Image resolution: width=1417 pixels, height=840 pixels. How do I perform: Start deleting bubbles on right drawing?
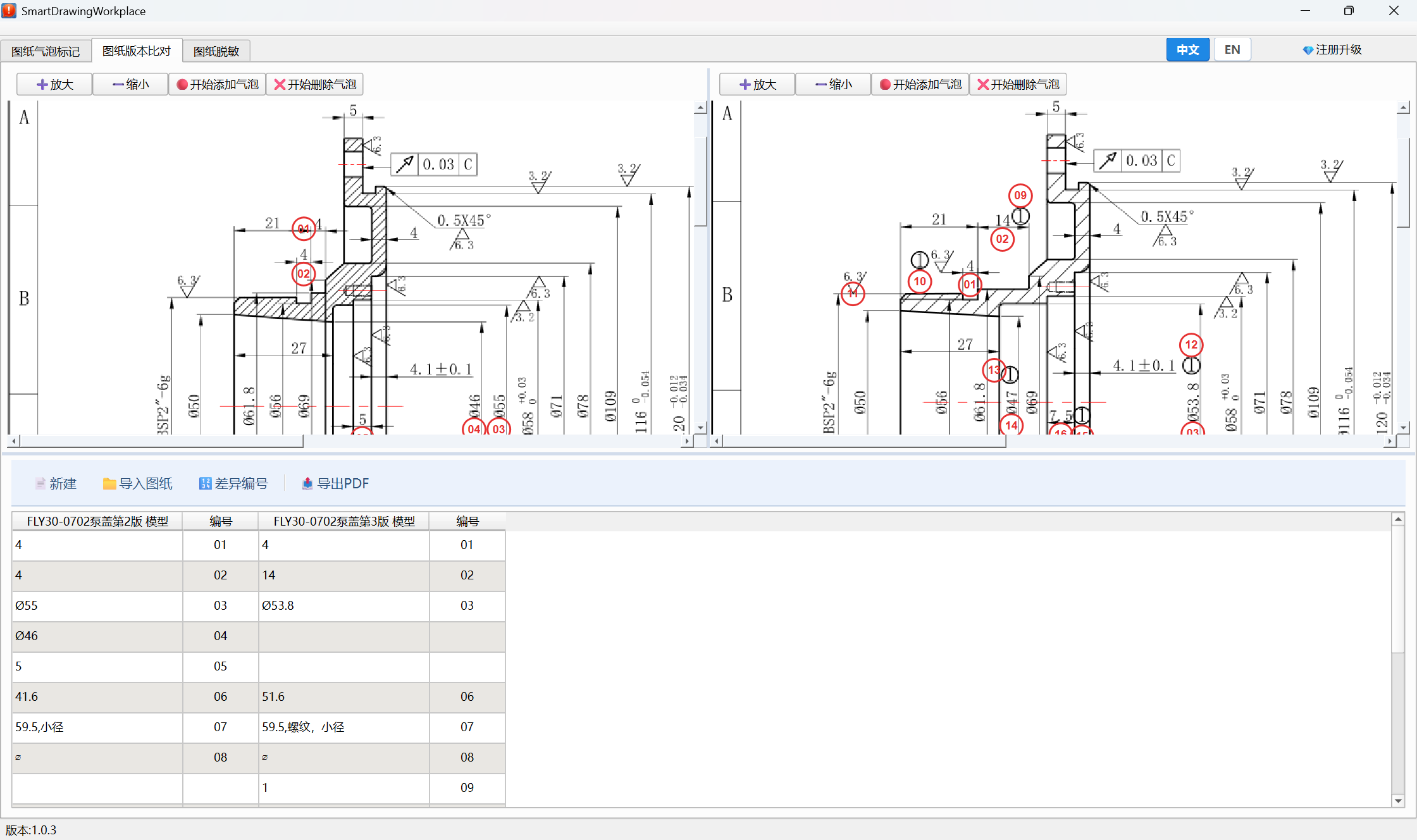[1018, 84]
